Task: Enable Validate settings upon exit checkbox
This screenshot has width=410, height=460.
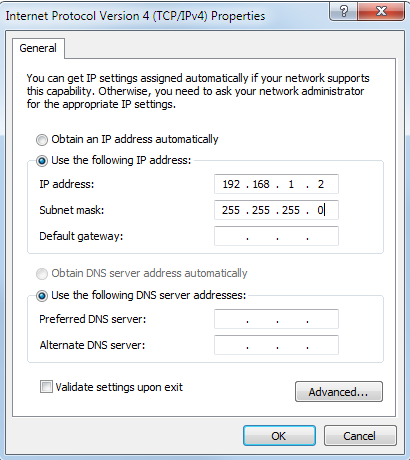Action: 46,387
